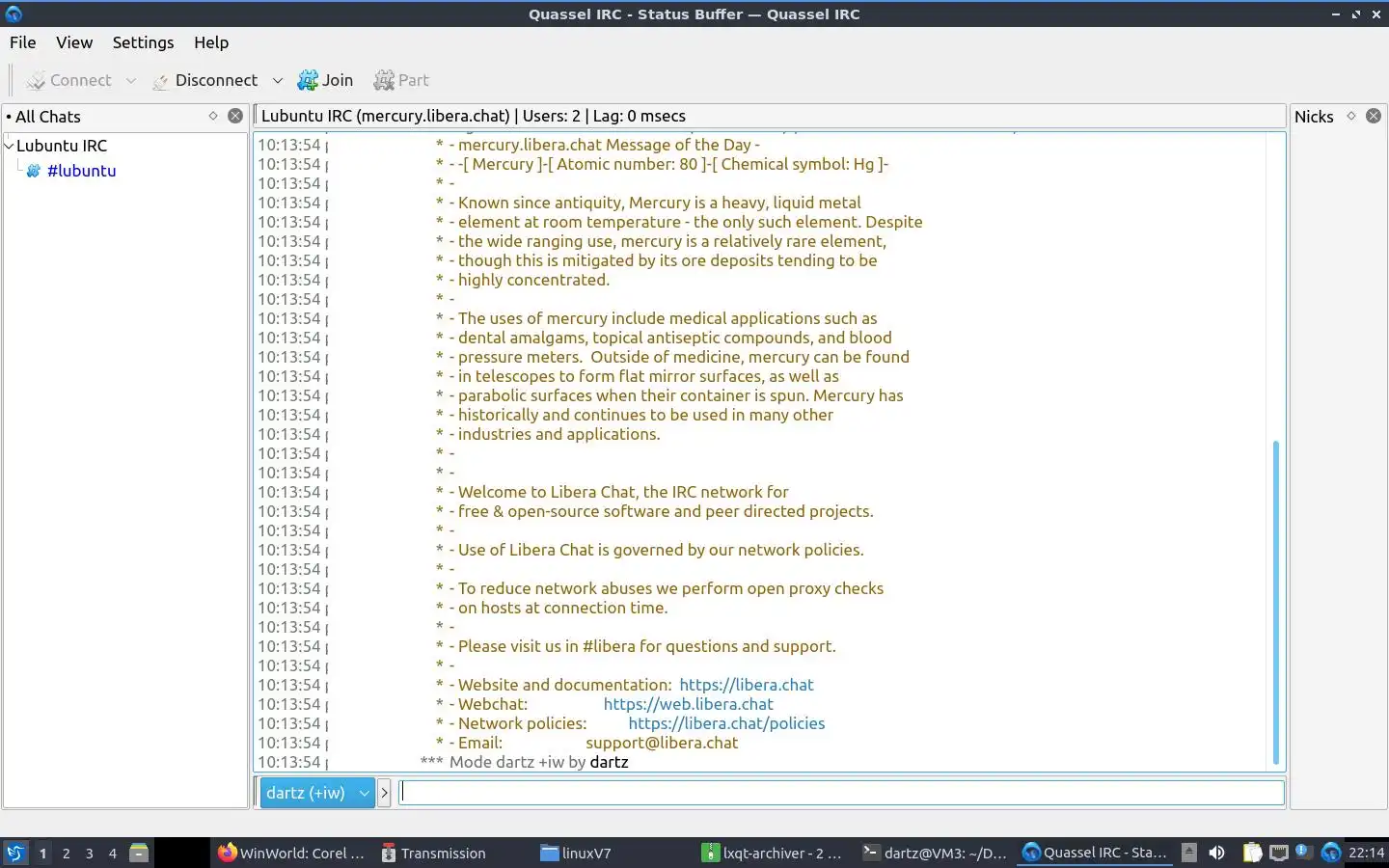Switch to Transmission window in taskbar
Screen dimensions: 1389x868
pos(434,853)
